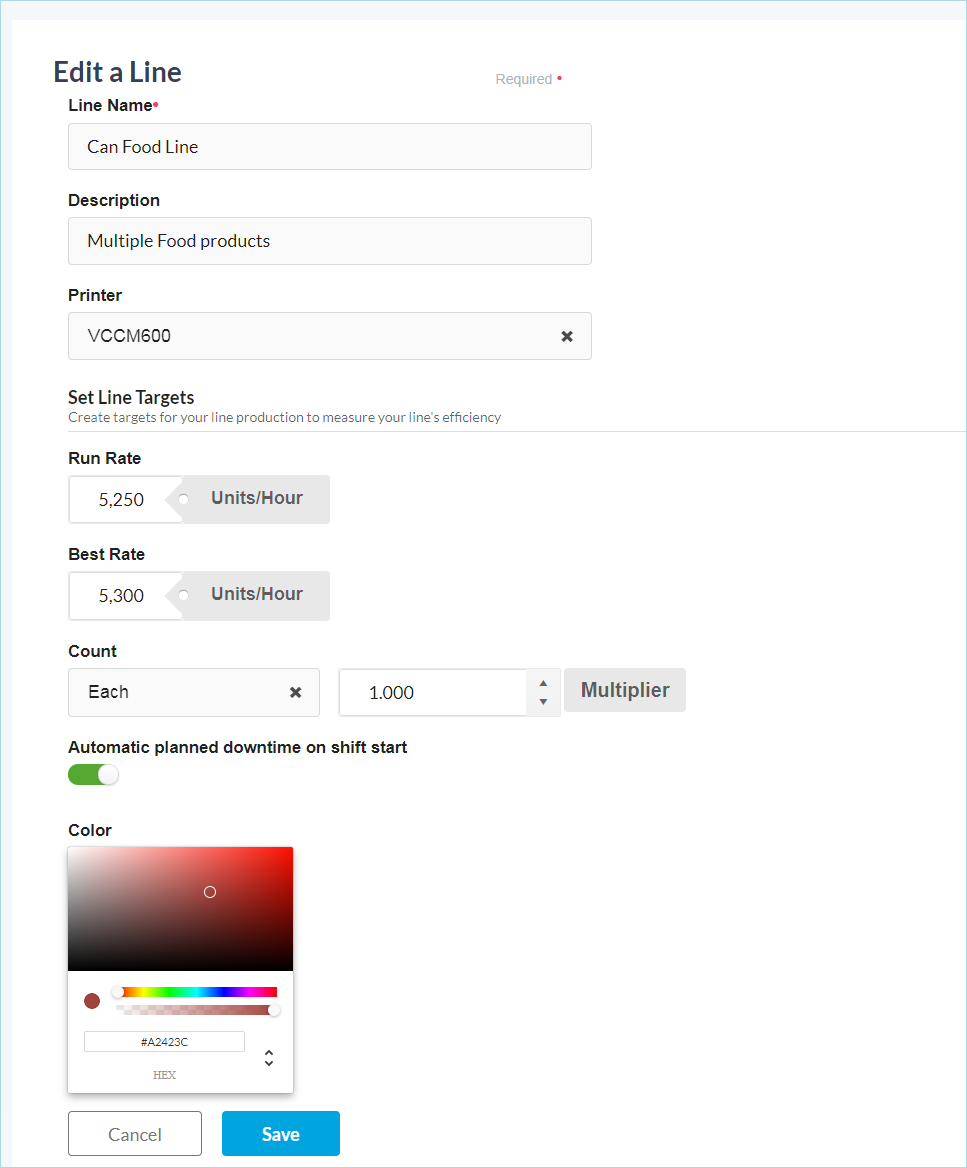The width and height of the screenshot is (967, 1168).
Task: Open the Printer dropdown
Action: tap(310, 336)
